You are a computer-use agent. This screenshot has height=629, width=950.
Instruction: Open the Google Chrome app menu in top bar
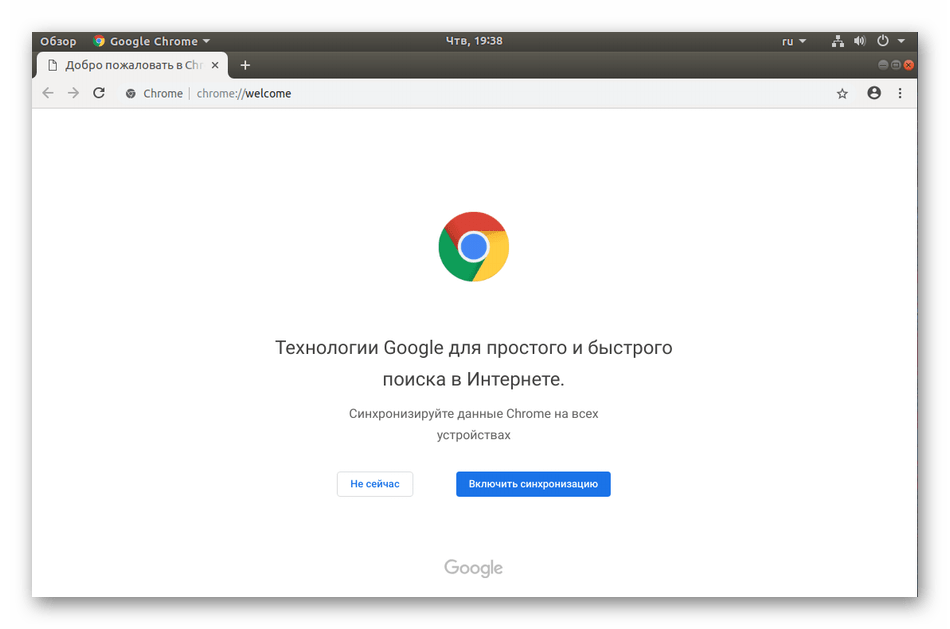(152, 41)
